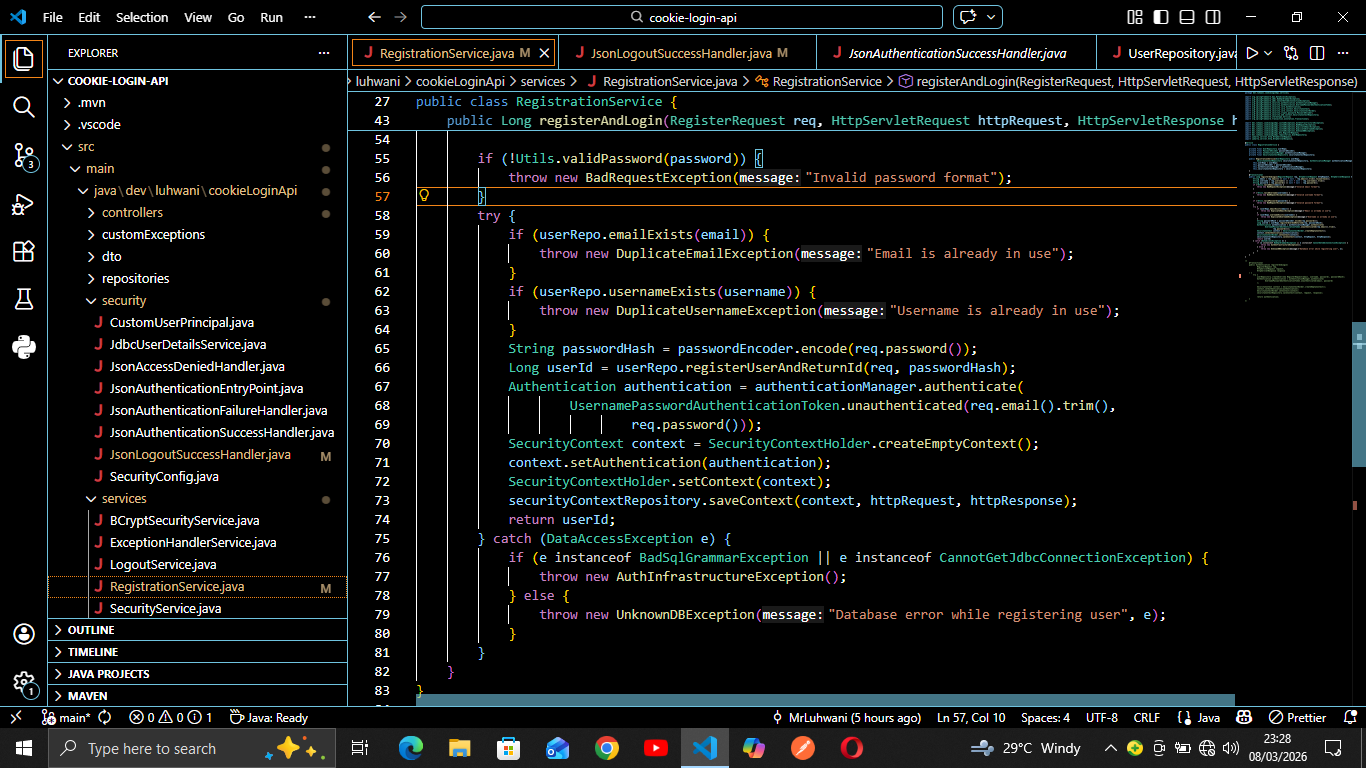This screenshot has height=768, width=1366.
Task: Click the lightbulb code action on line 57
Action: tap(423, 196)
